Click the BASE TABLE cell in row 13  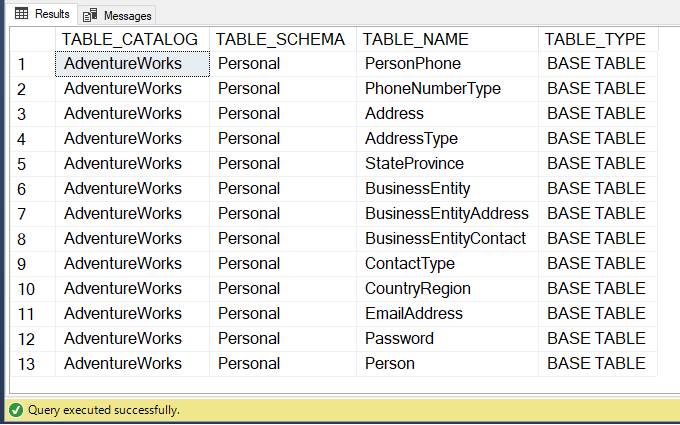(598, 364)
